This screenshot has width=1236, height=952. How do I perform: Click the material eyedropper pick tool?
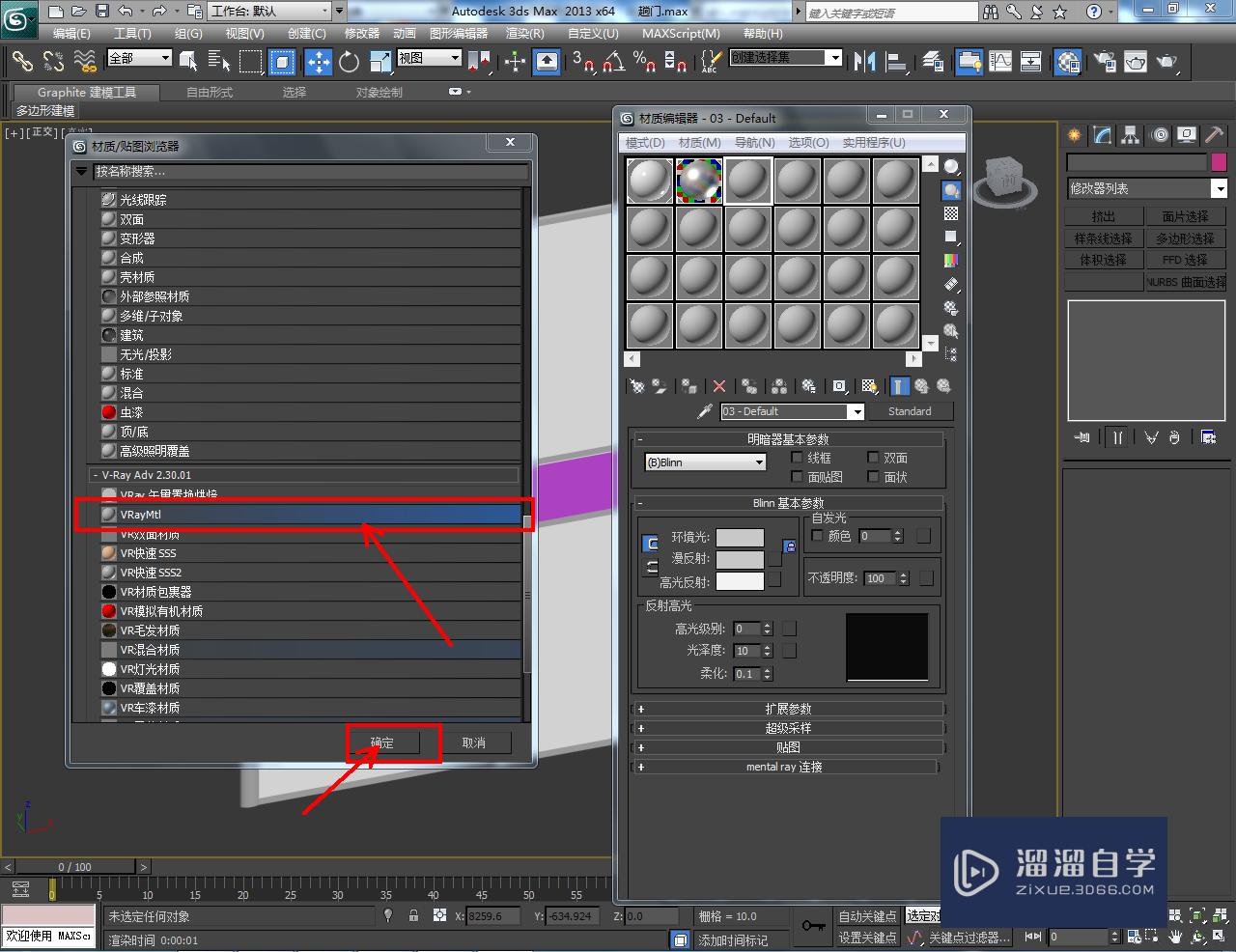(x=705, y=411)
